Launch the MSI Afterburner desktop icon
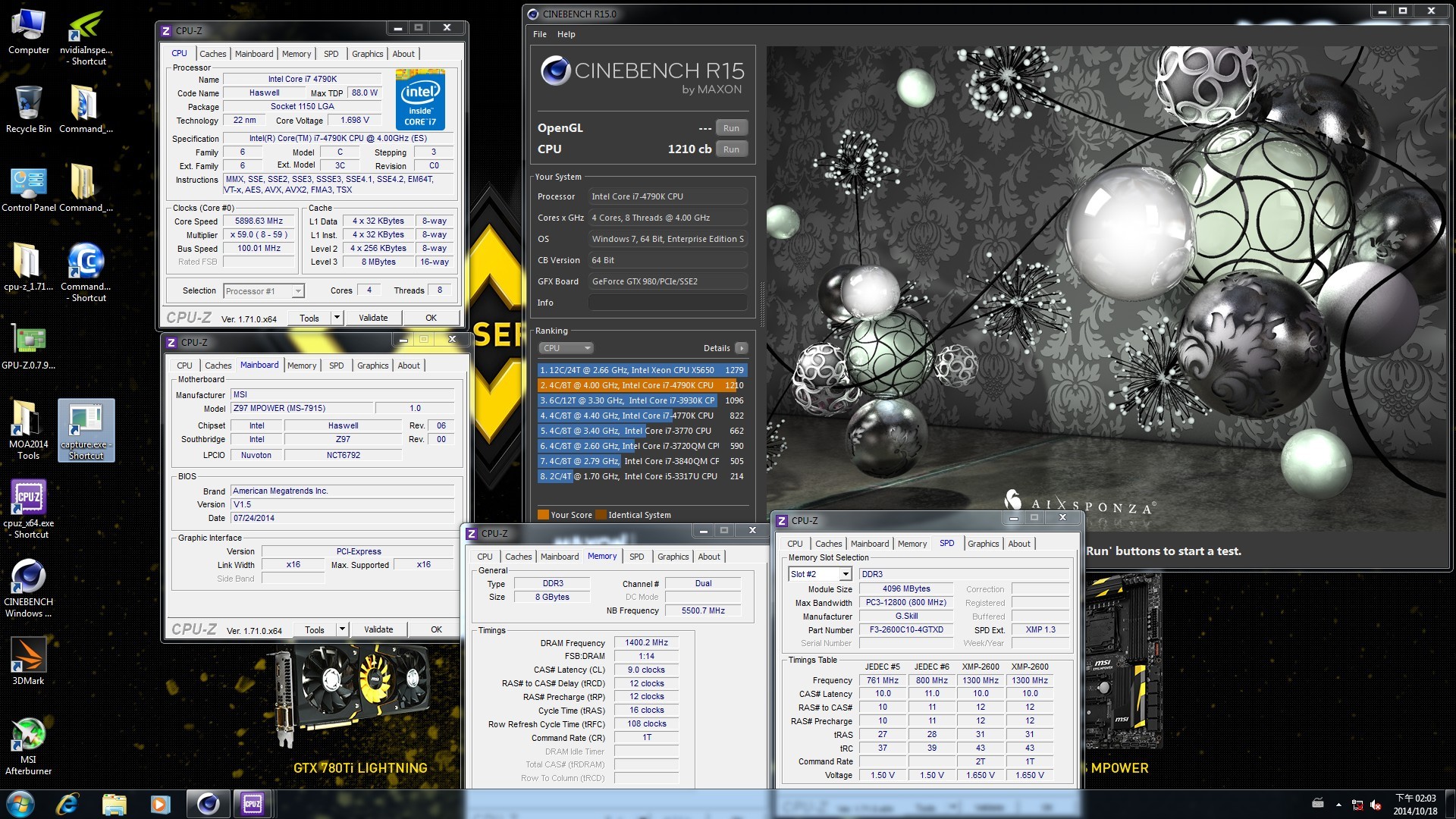Viewport: 1456px width, 819px height. [x=29, y=746]
